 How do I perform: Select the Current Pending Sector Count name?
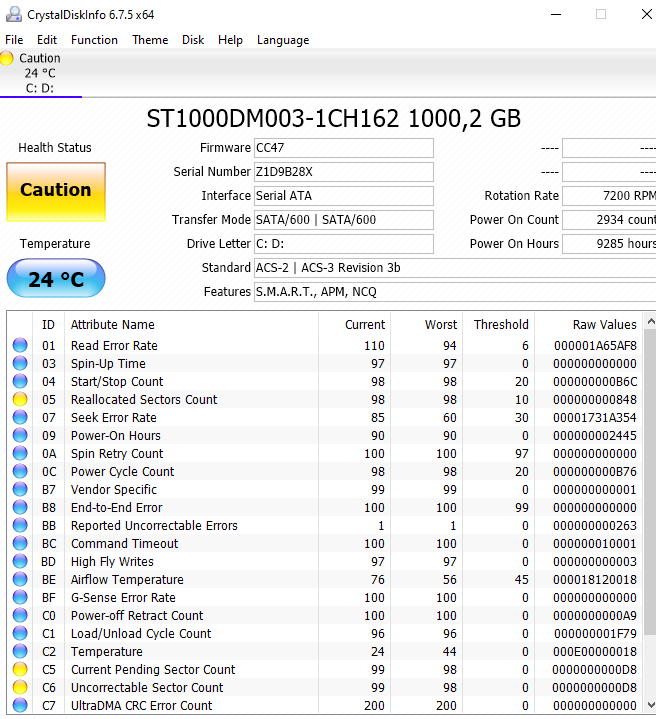coord(153,669)
